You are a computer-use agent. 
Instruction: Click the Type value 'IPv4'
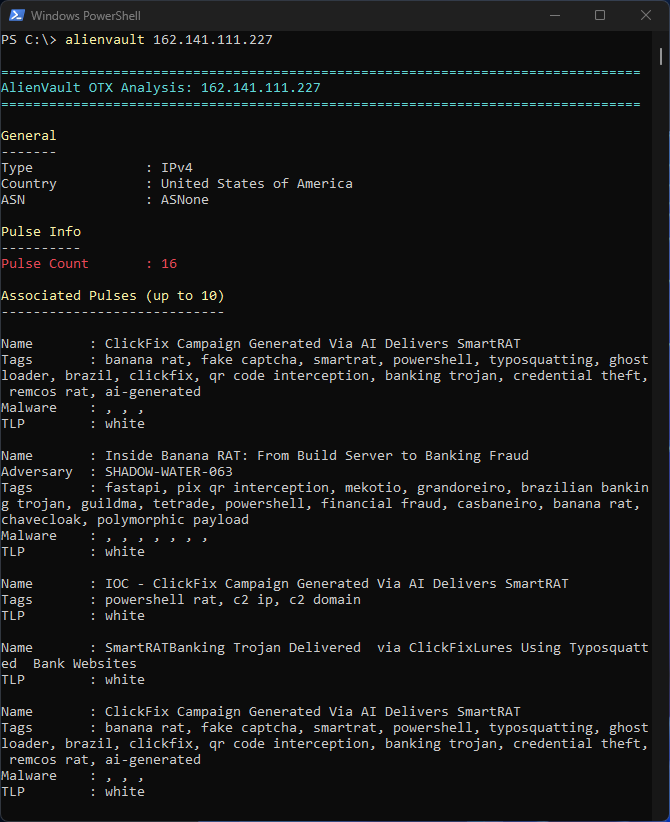(x=177, y=168)
